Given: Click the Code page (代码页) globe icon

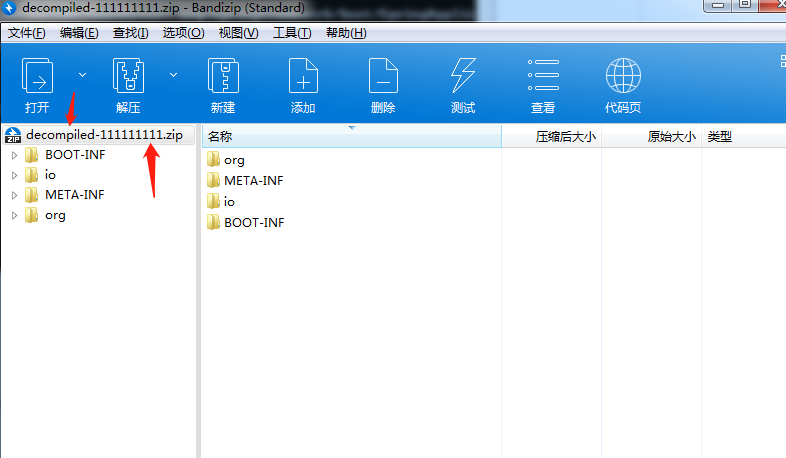Looking at the screenshot, I should (x=623, y=76).
